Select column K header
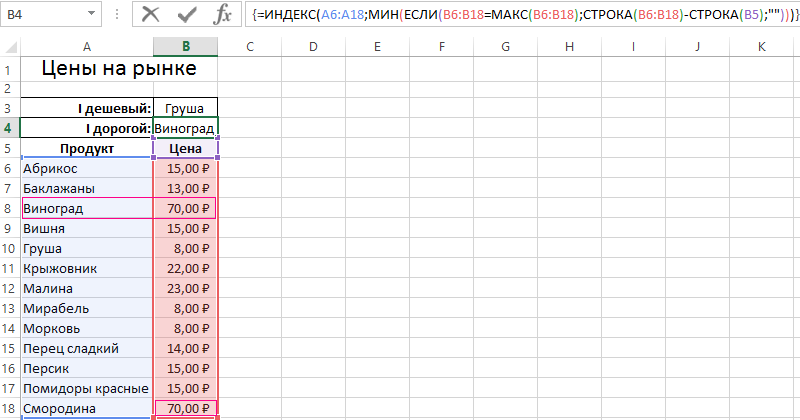Viewport: 800px width, 420px height. click(762, 47)
